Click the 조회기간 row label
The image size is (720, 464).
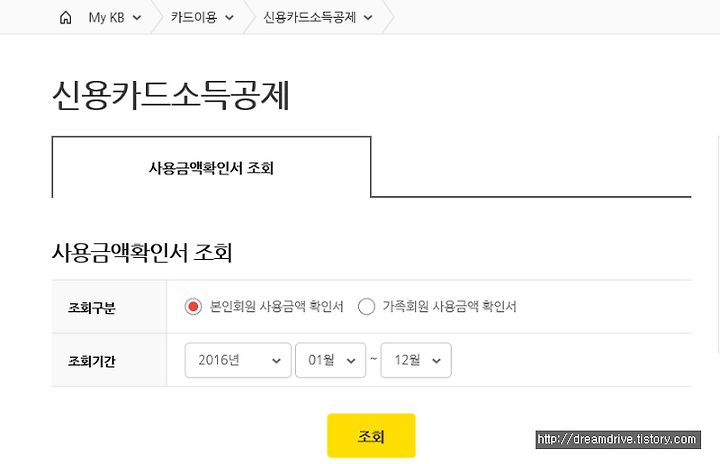[91, 361]
